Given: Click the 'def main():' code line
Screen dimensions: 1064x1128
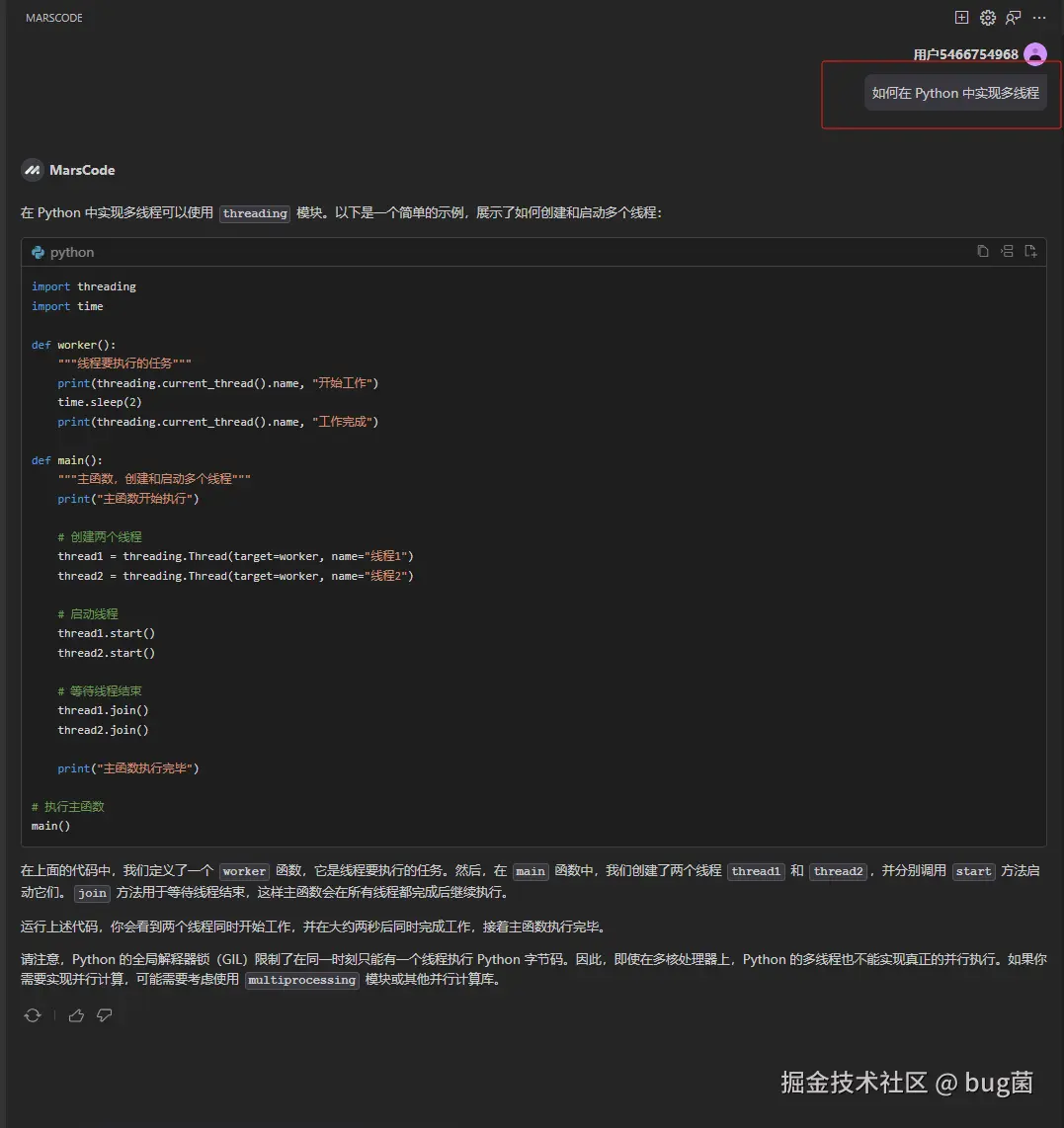Looking at the screenshot, I should coord(67,459).
